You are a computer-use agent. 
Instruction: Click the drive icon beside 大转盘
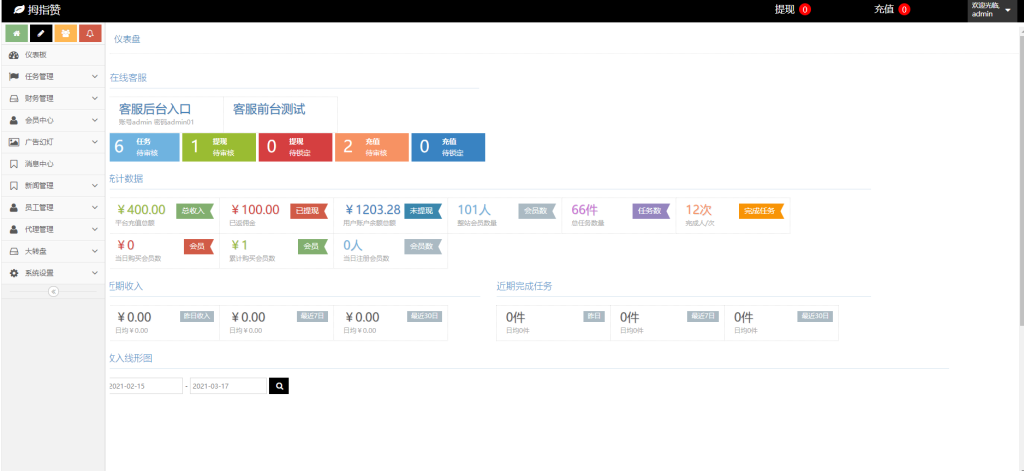(14, 251)
